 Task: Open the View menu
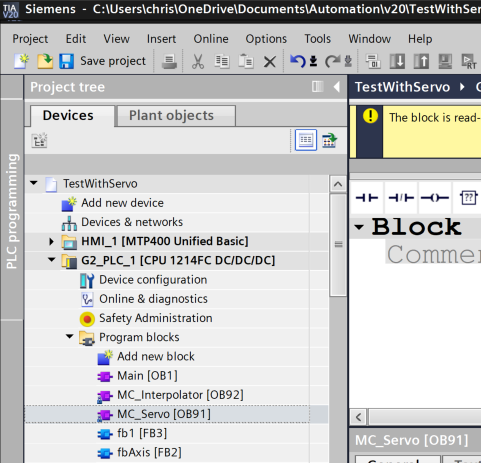click(116, 39)
